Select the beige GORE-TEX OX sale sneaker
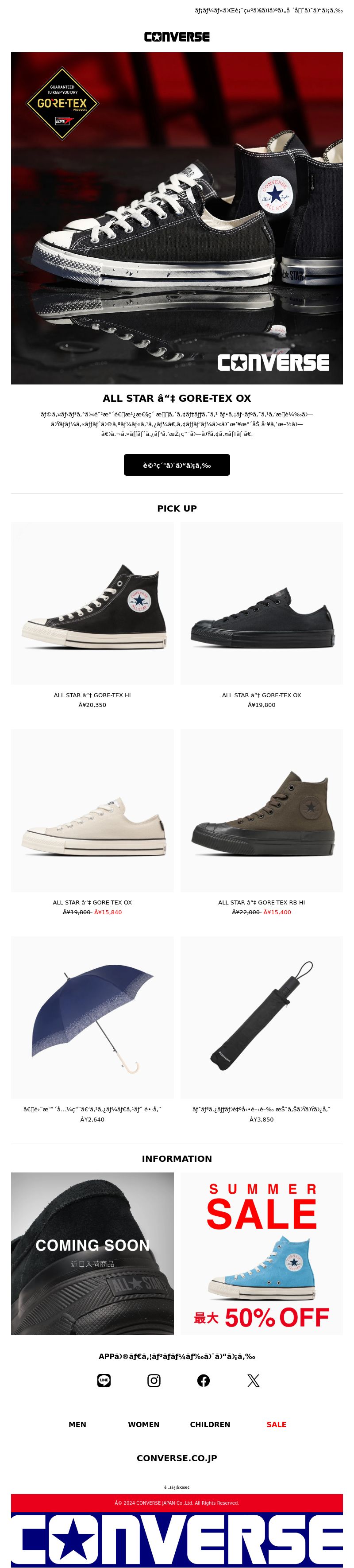Screen dimensions: 354x1568 pyautogui.click(x=92, y=811)
